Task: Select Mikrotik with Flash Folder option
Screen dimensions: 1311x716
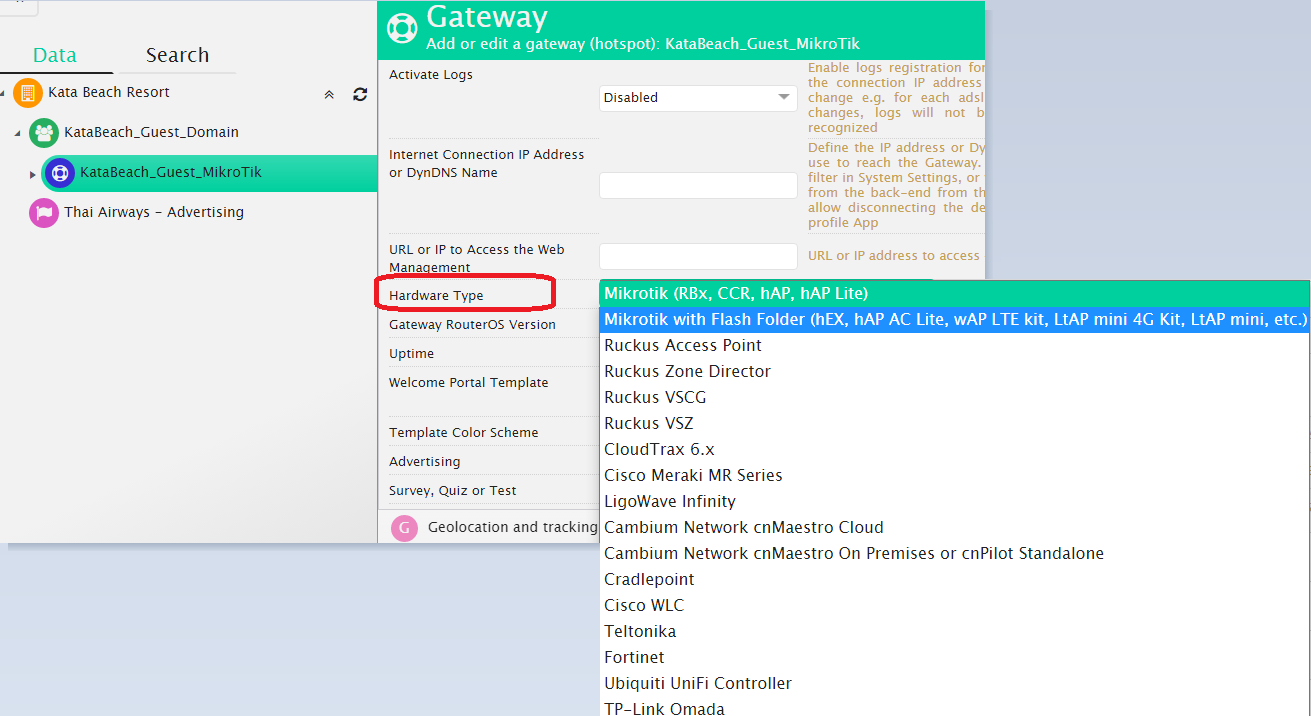Action: pyautogui.click(x=954, y=319)
